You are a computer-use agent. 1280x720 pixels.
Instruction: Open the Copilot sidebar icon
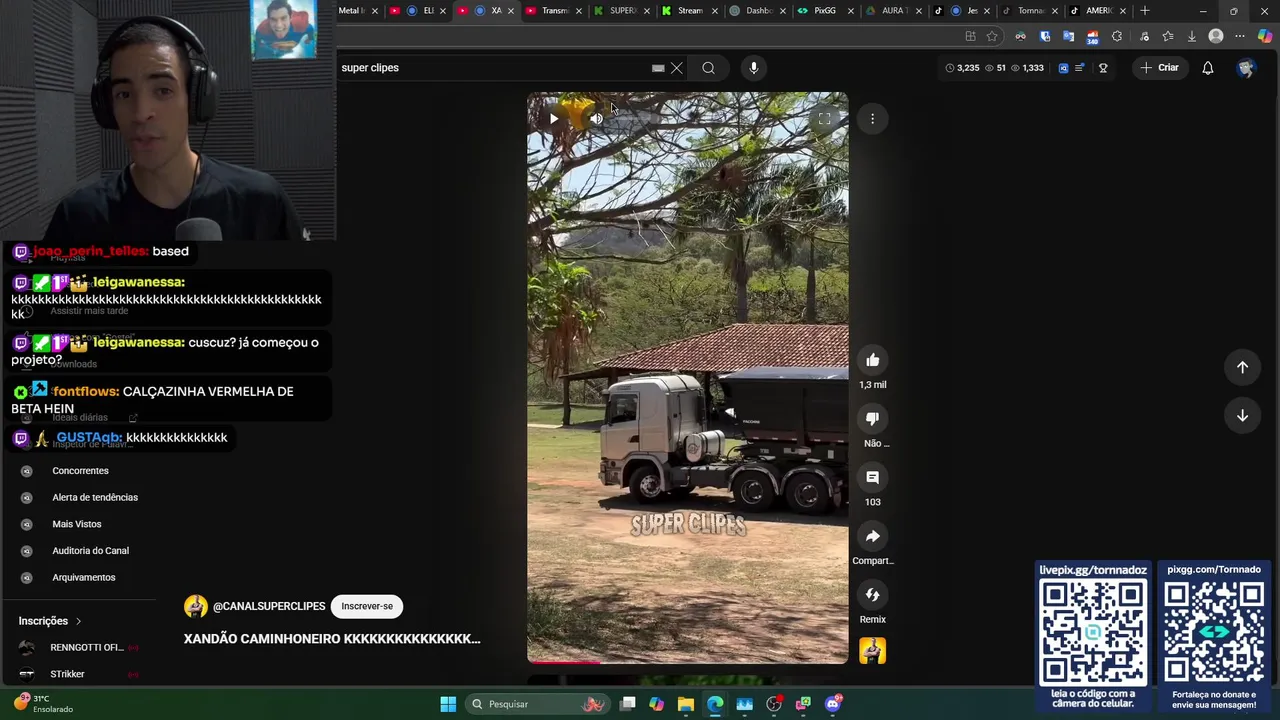(x=1265, y=36)
